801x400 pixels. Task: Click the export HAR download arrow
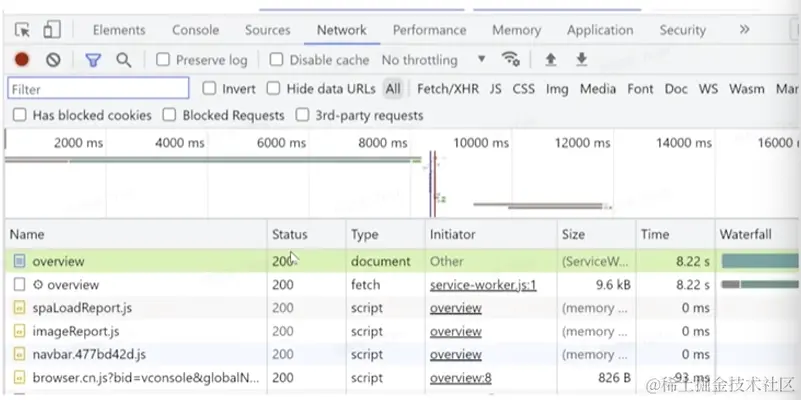coord(581,60)
